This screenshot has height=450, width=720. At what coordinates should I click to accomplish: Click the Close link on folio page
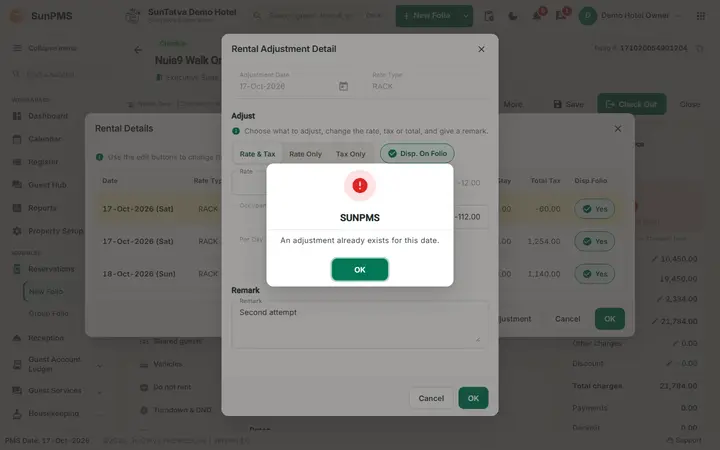click(690, 105)
